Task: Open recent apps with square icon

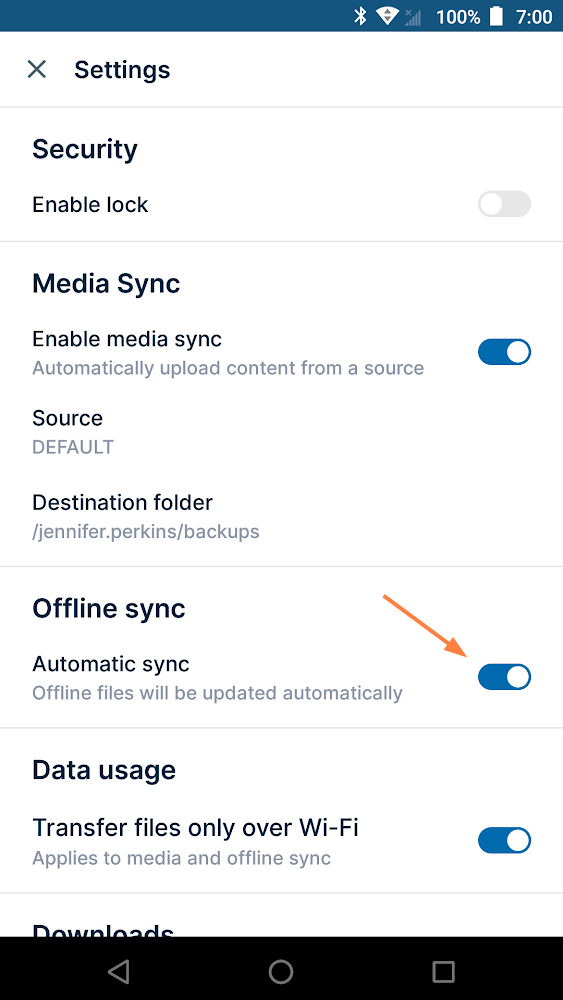Action: 443,971
